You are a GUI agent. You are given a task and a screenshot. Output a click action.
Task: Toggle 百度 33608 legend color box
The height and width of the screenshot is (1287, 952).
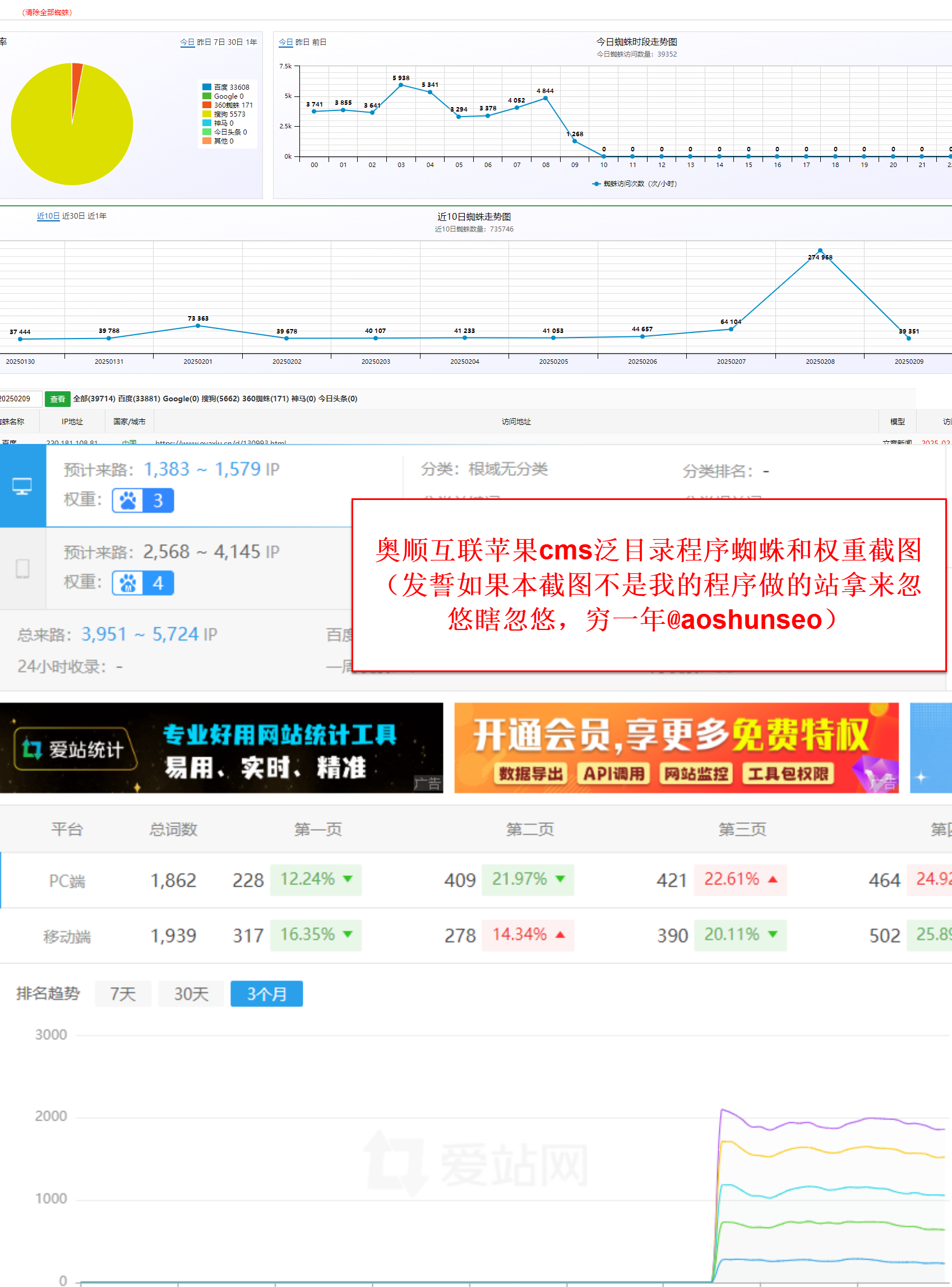tap(207, 87)
